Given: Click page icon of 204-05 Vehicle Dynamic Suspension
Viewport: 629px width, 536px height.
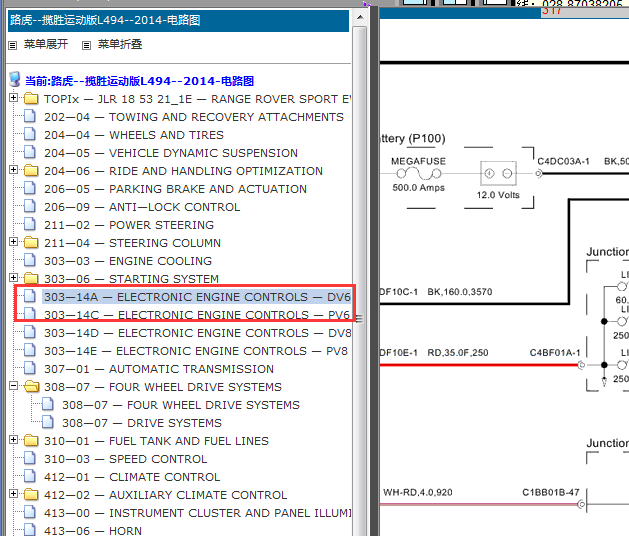Looking at the screenshot, I should pyautogui.click(x=30, y=152).
